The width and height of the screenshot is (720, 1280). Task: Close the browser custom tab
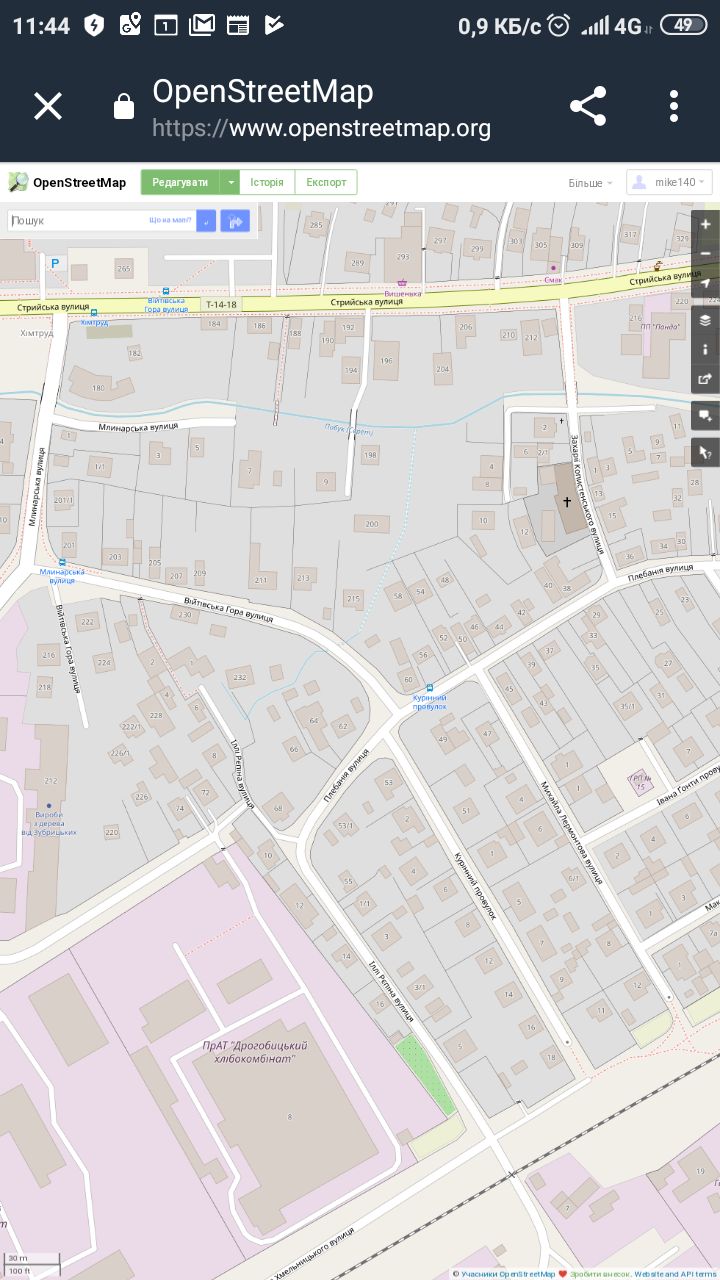48,106
